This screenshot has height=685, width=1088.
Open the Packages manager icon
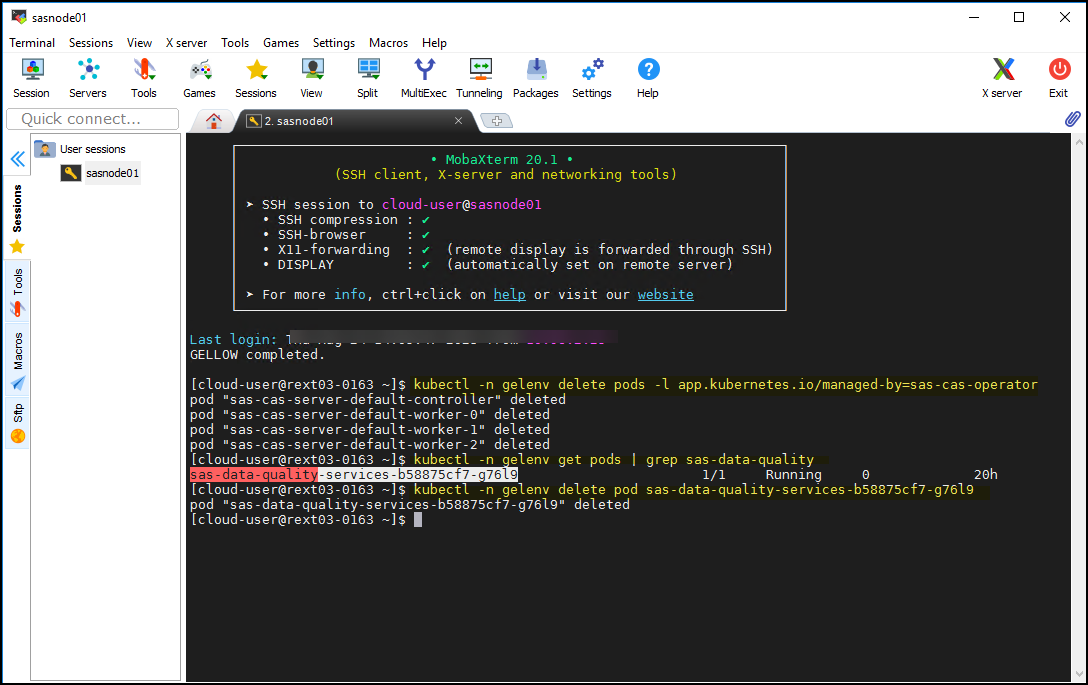(535, 72)
